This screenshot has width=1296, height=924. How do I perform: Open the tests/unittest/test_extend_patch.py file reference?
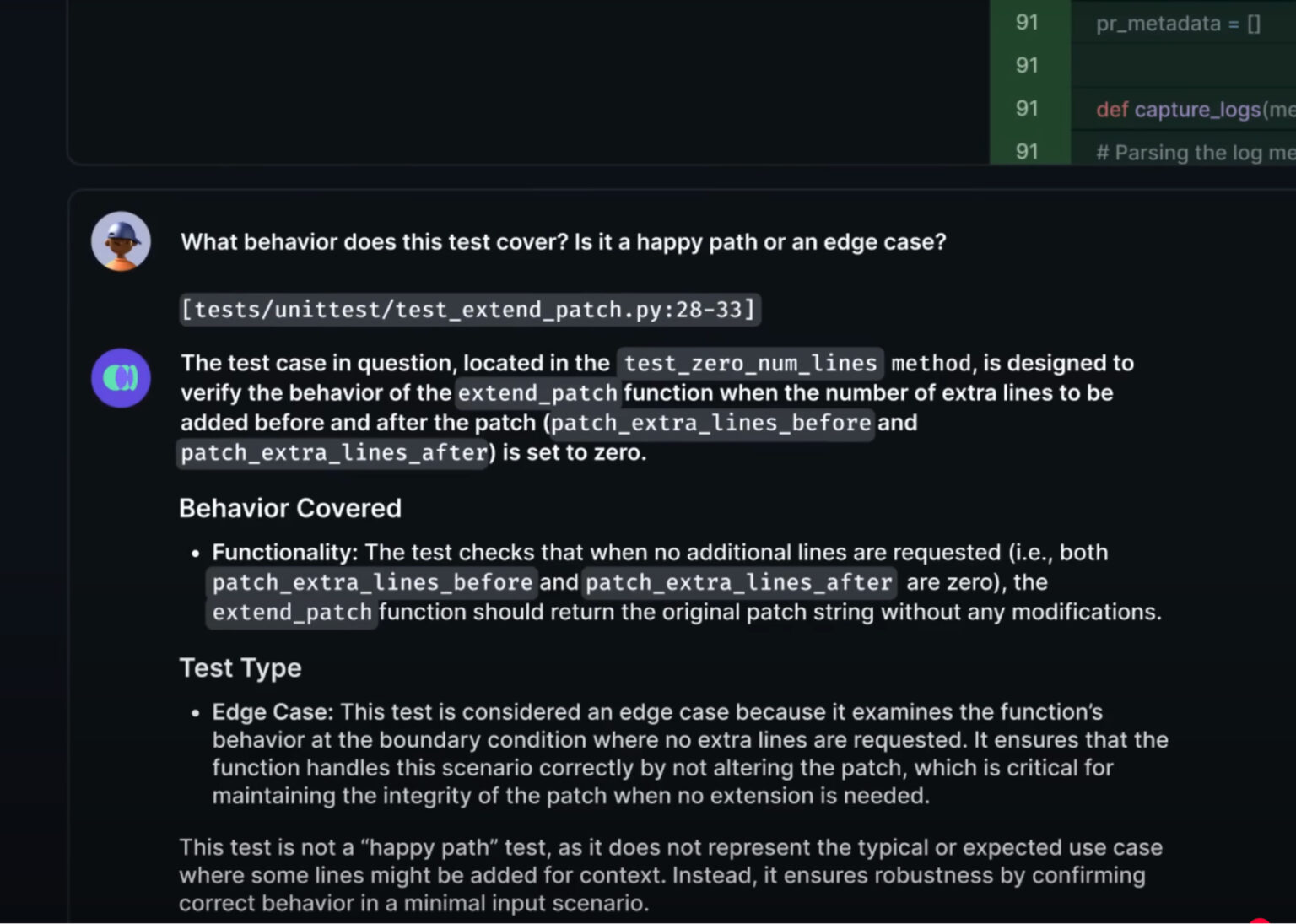469,309
